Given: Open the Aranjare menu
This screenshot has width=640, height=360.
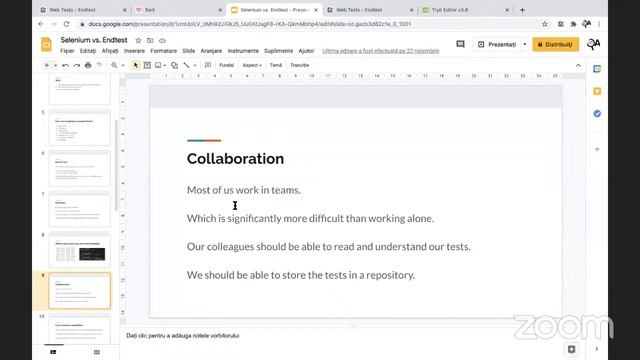Looking at the screenshot, I should pos(211,51).
